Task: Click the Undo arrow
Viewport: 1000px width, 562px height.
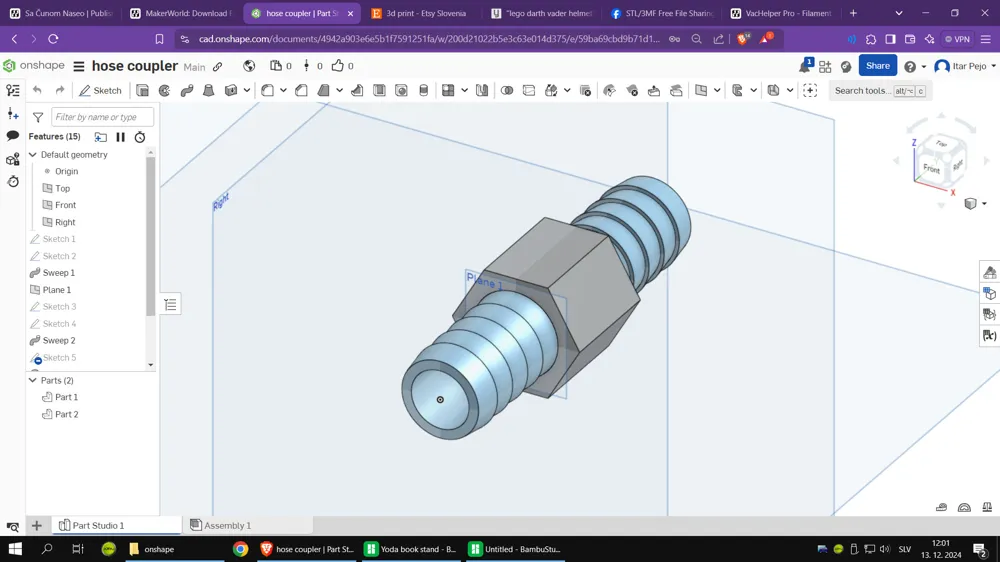Action: pyautogui.click(x=37, y=91)
